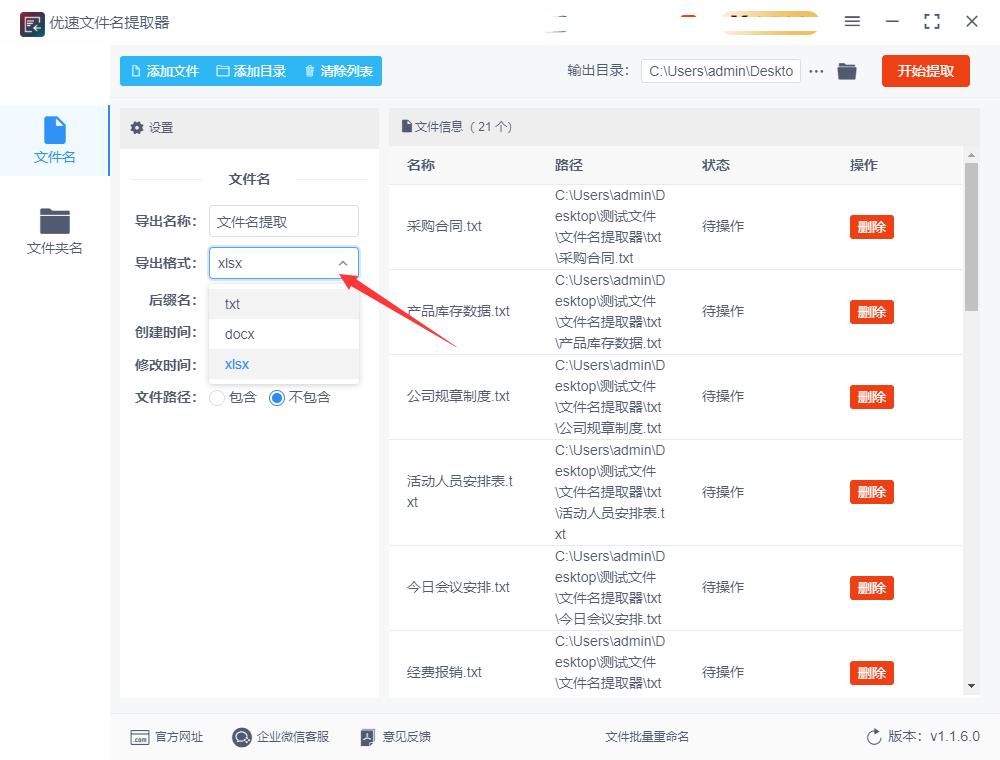Screen dimensions: 1000x760
Task: Open 企业微信客服 support link
Action: click(281, 737)
